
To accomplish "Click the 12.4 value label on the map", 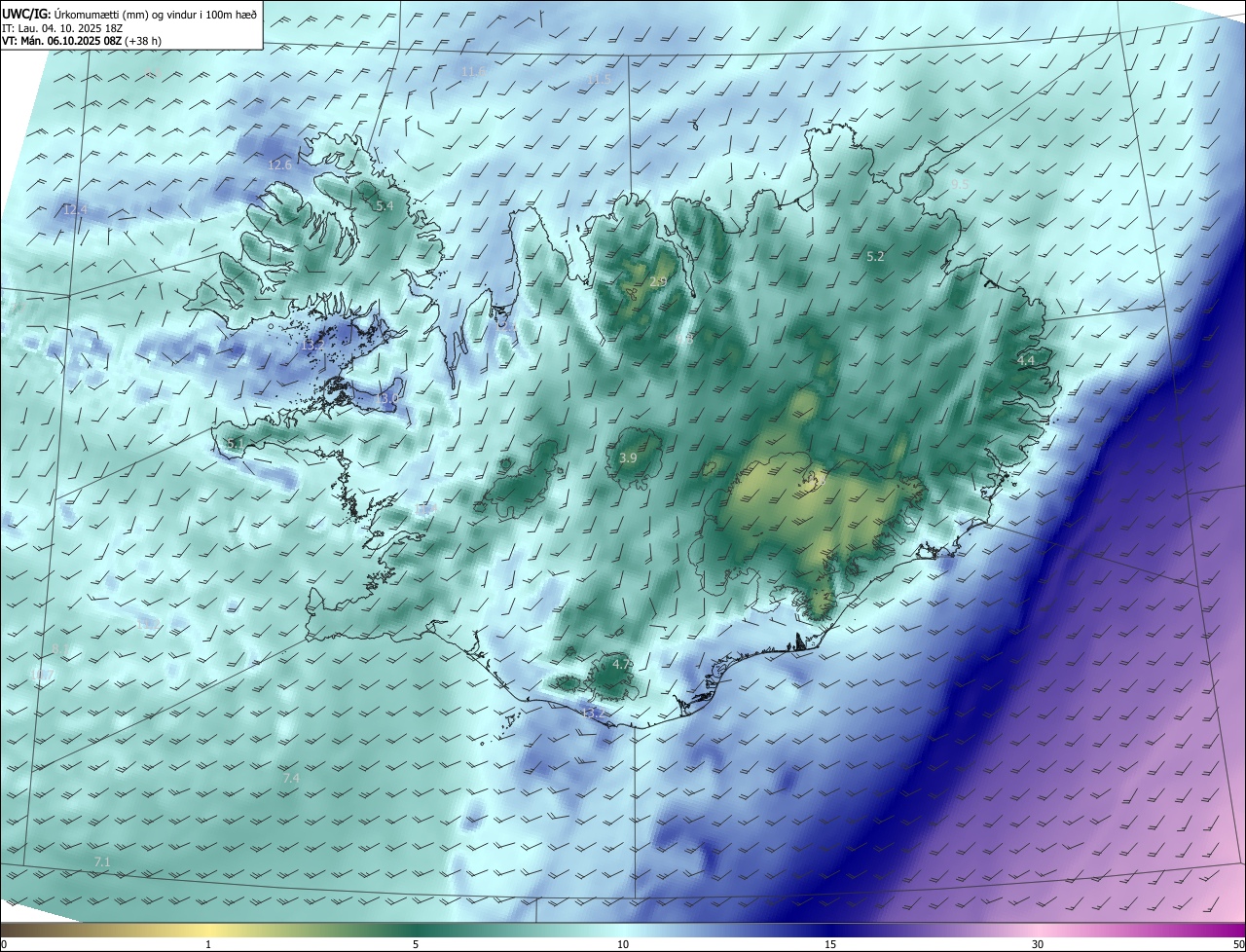I will tap(74, 209).
